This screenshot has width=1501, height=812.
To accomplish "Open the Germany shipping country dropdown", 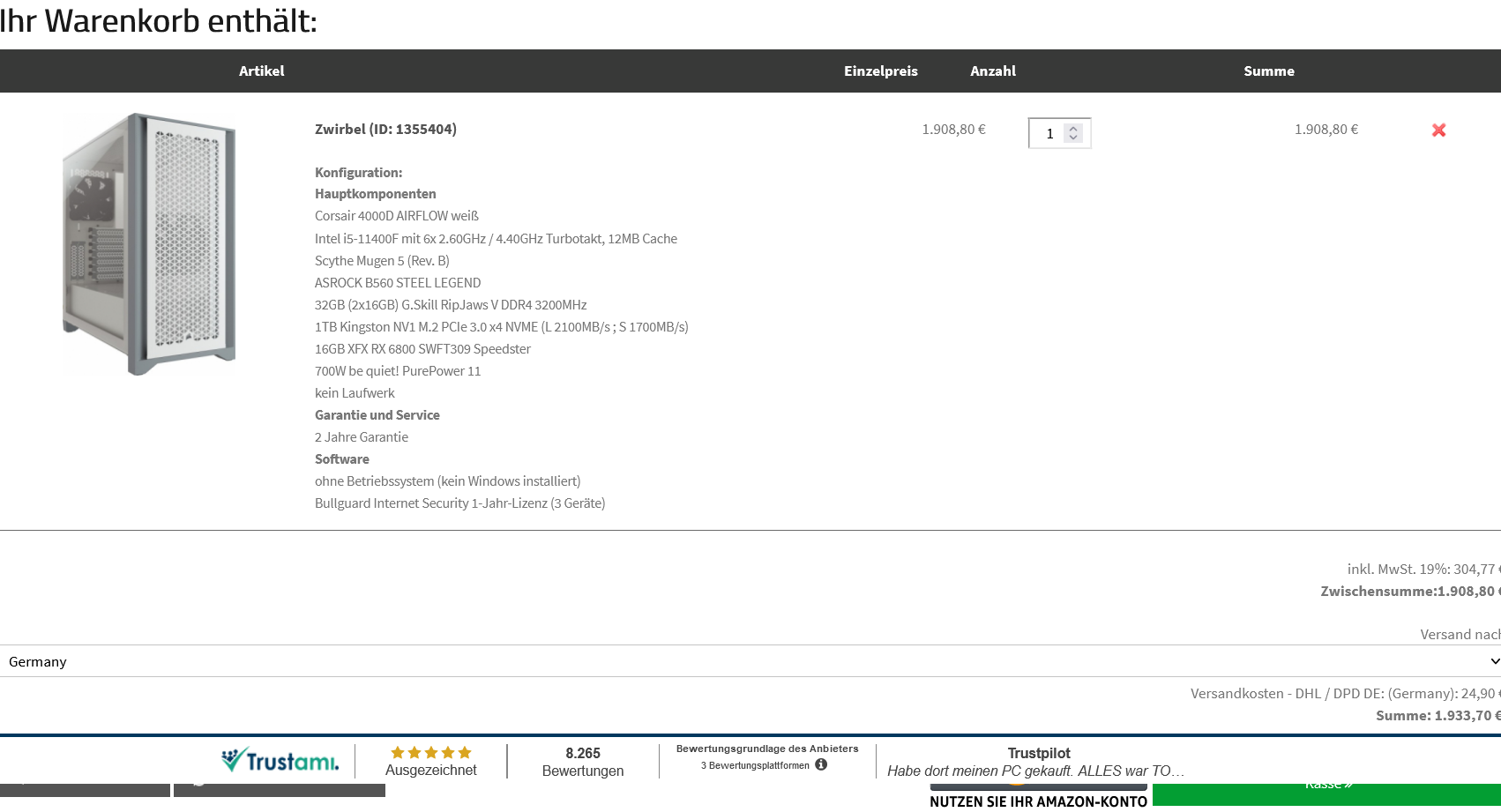I will coord(750,661).
